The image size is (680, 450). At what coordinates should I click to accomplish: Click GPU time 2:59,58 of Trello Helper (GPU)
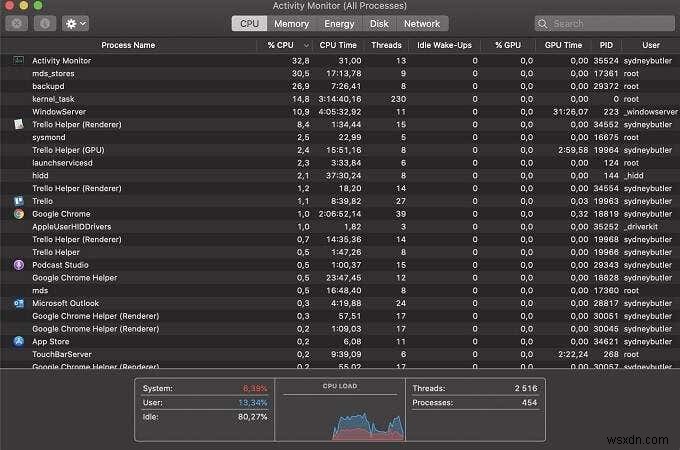pyautogui.click(x=573, y=150)
